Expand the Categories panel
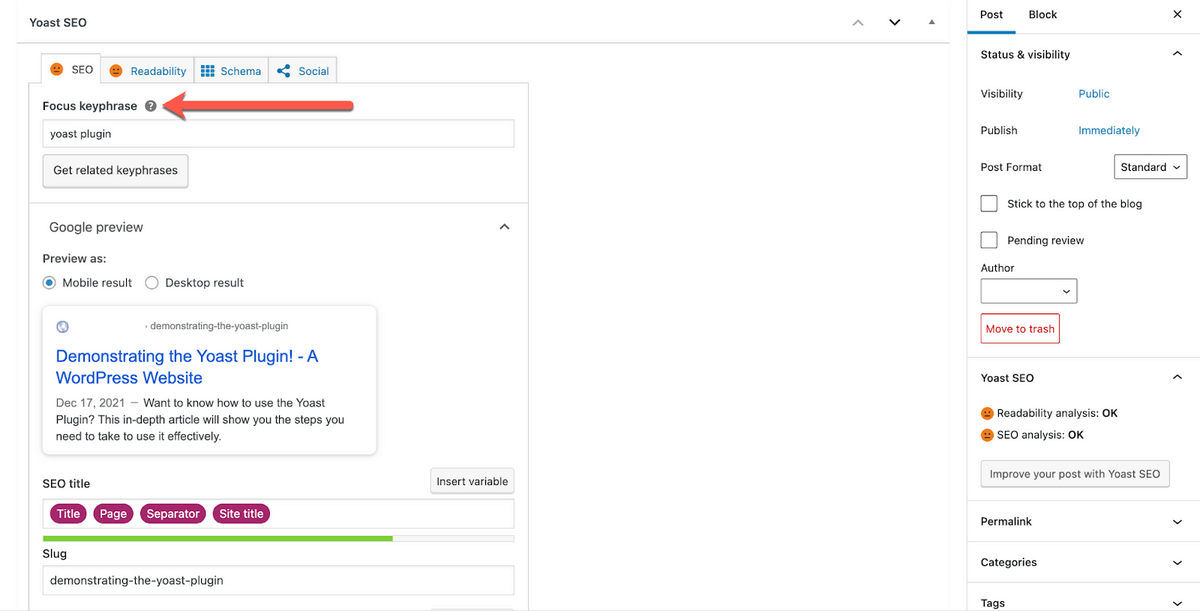 click(x=1176, y=562)
